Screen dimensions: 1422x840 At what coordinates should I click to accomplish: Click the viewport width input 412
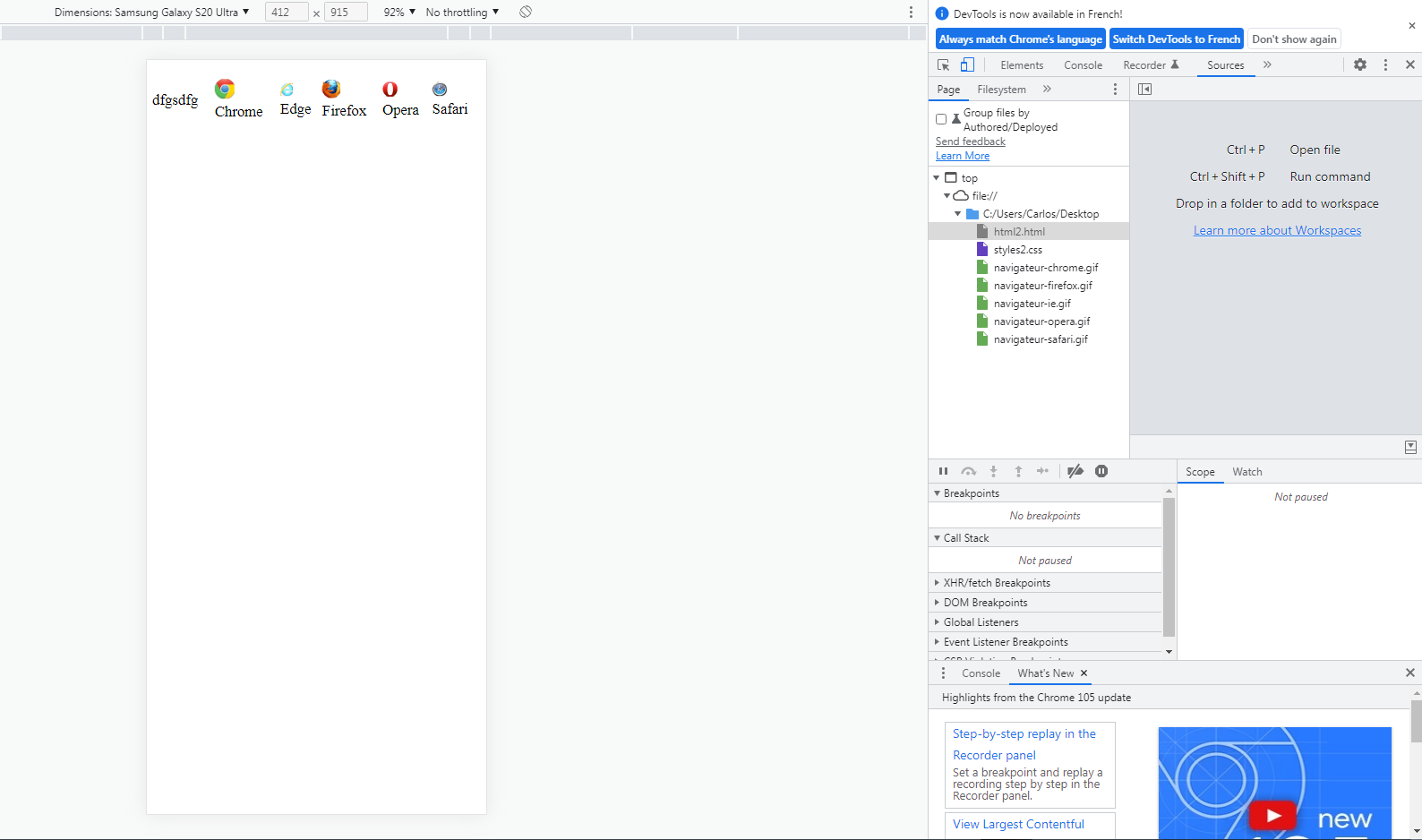[287, 13]
